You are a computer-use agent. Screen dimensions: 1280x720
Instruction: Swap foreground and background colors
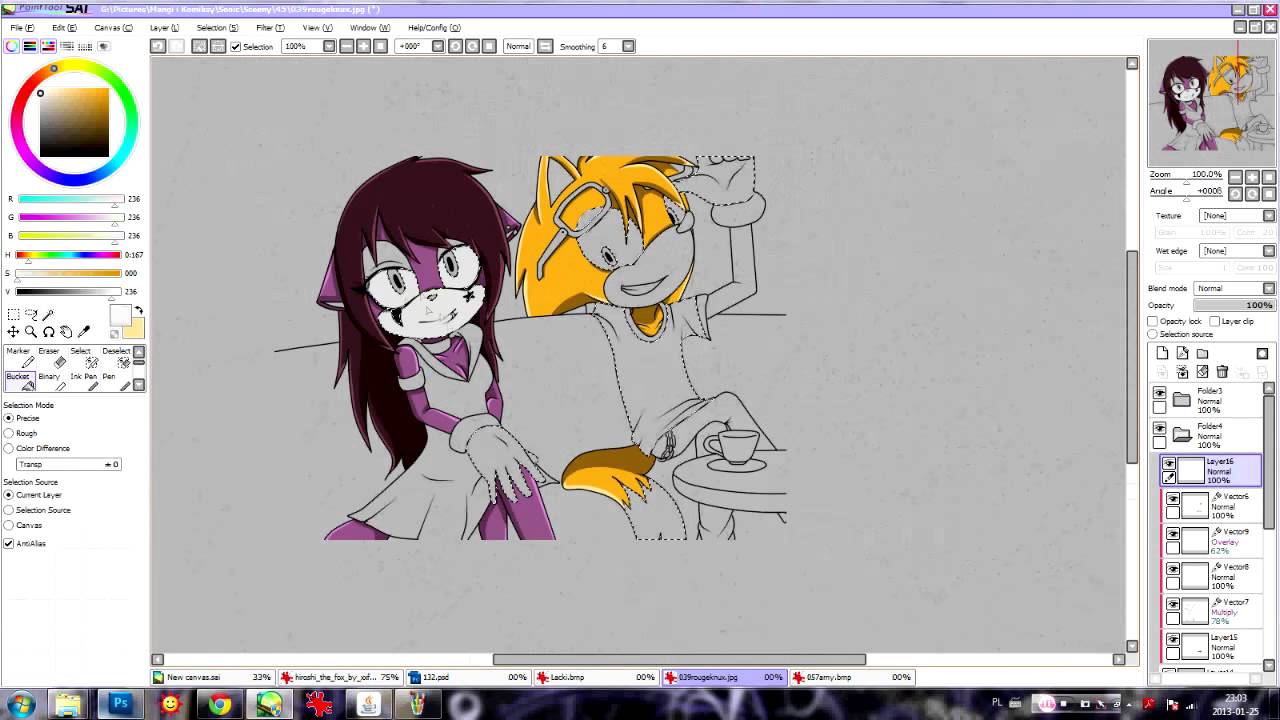[138, 311]
